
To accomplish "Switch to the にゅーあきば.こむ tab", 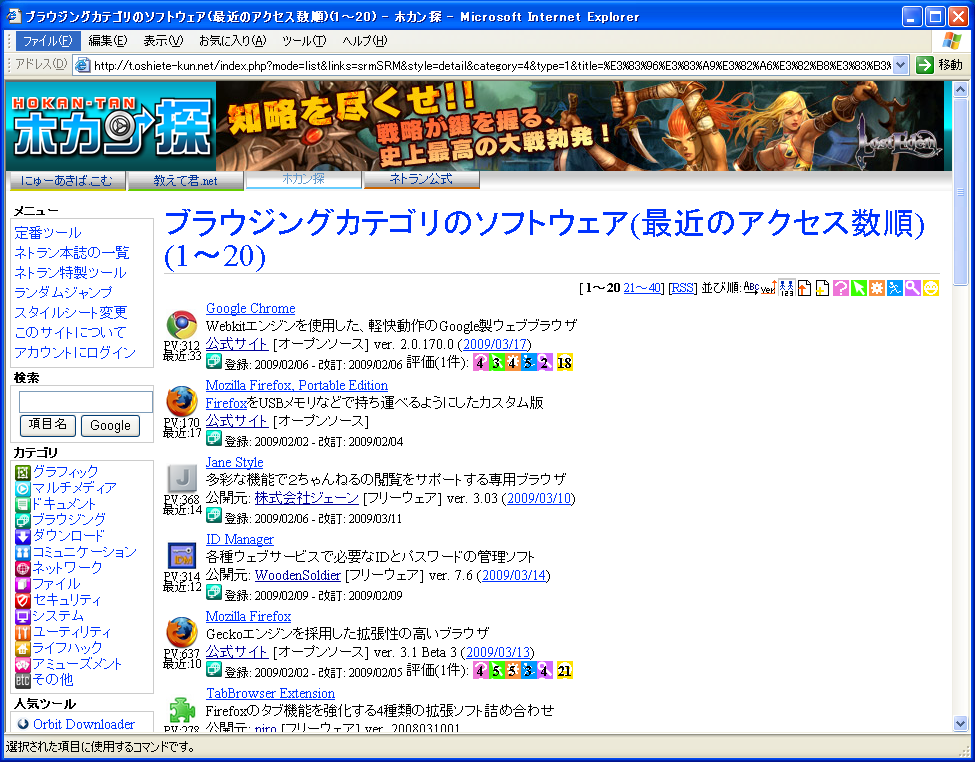I will point(67,181).
